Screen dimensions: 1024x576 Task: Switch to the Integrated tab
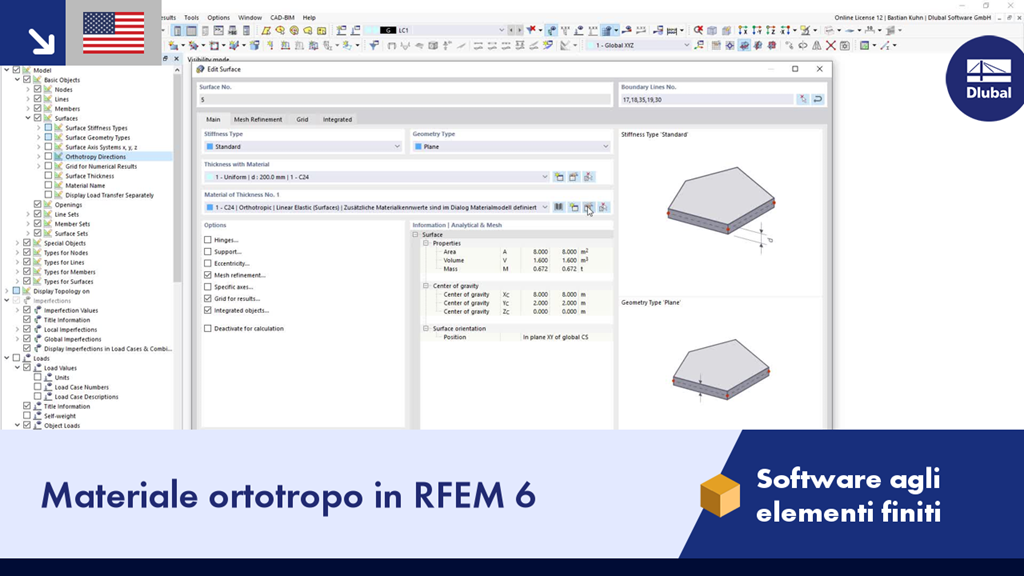337,120
